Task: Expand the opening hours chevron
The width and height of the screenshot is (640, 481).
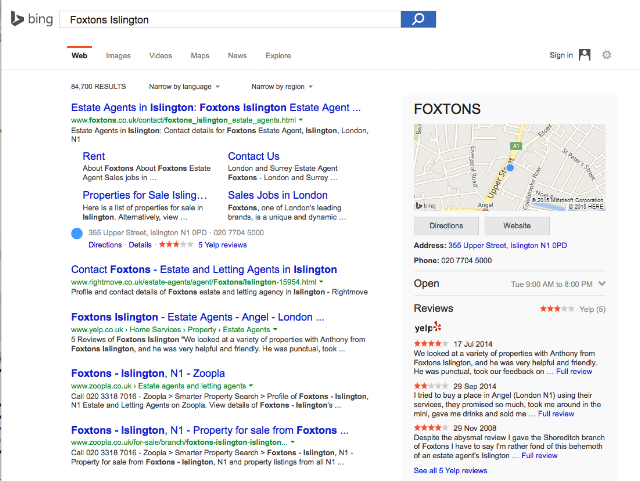Action: 602,283
